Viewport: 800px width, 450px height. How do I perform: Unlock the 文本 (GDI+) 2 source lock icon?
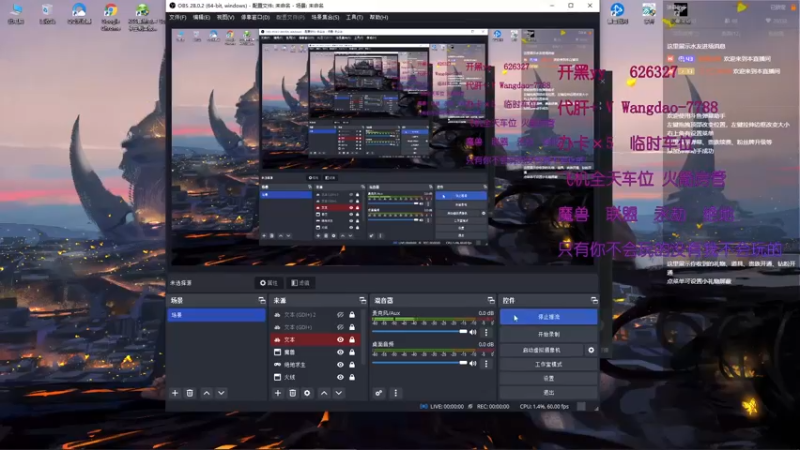click(x=352, y=315)
